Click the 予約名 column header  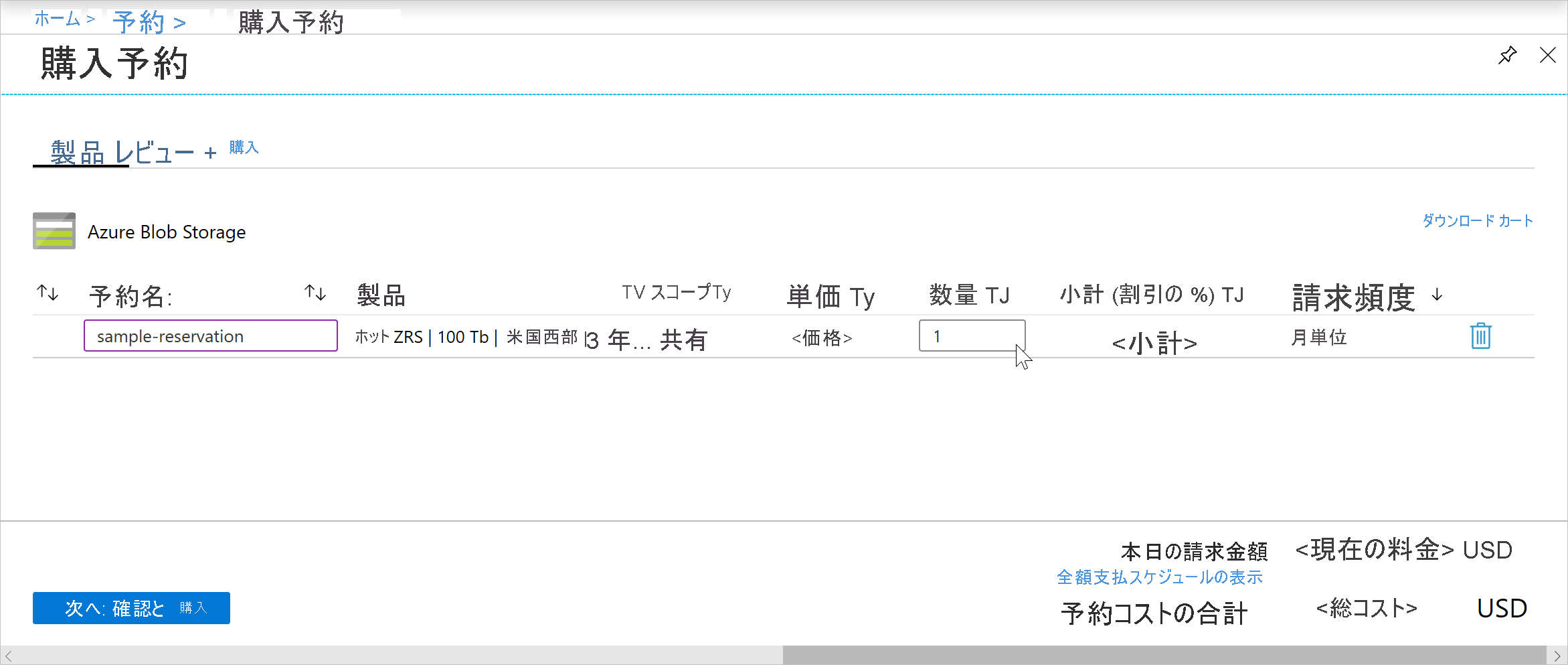[131, 296]
